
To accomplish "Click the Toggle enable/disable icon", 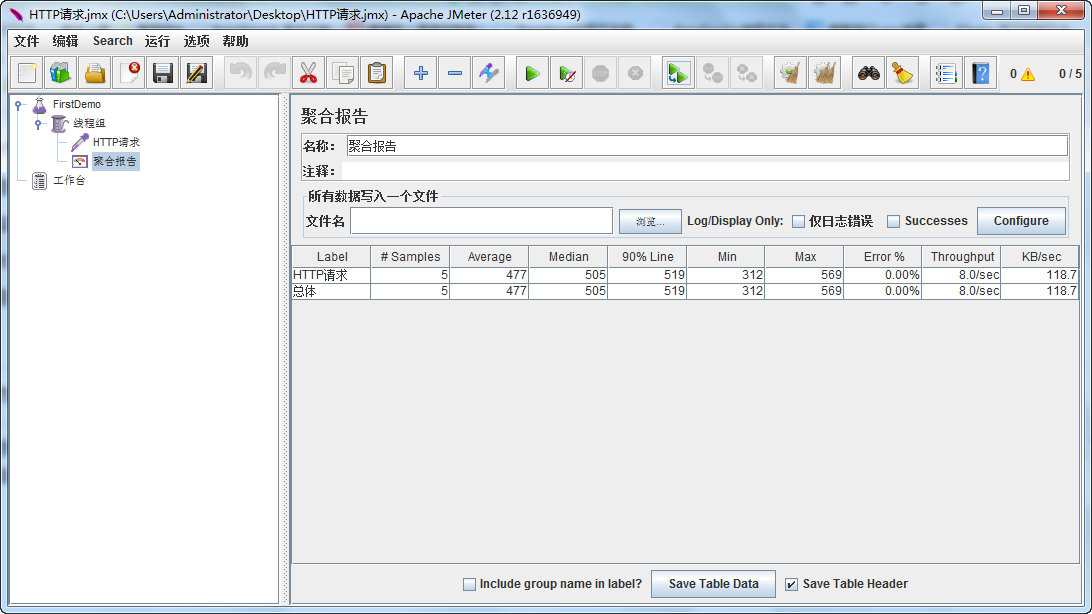I will tap(489, 73).
